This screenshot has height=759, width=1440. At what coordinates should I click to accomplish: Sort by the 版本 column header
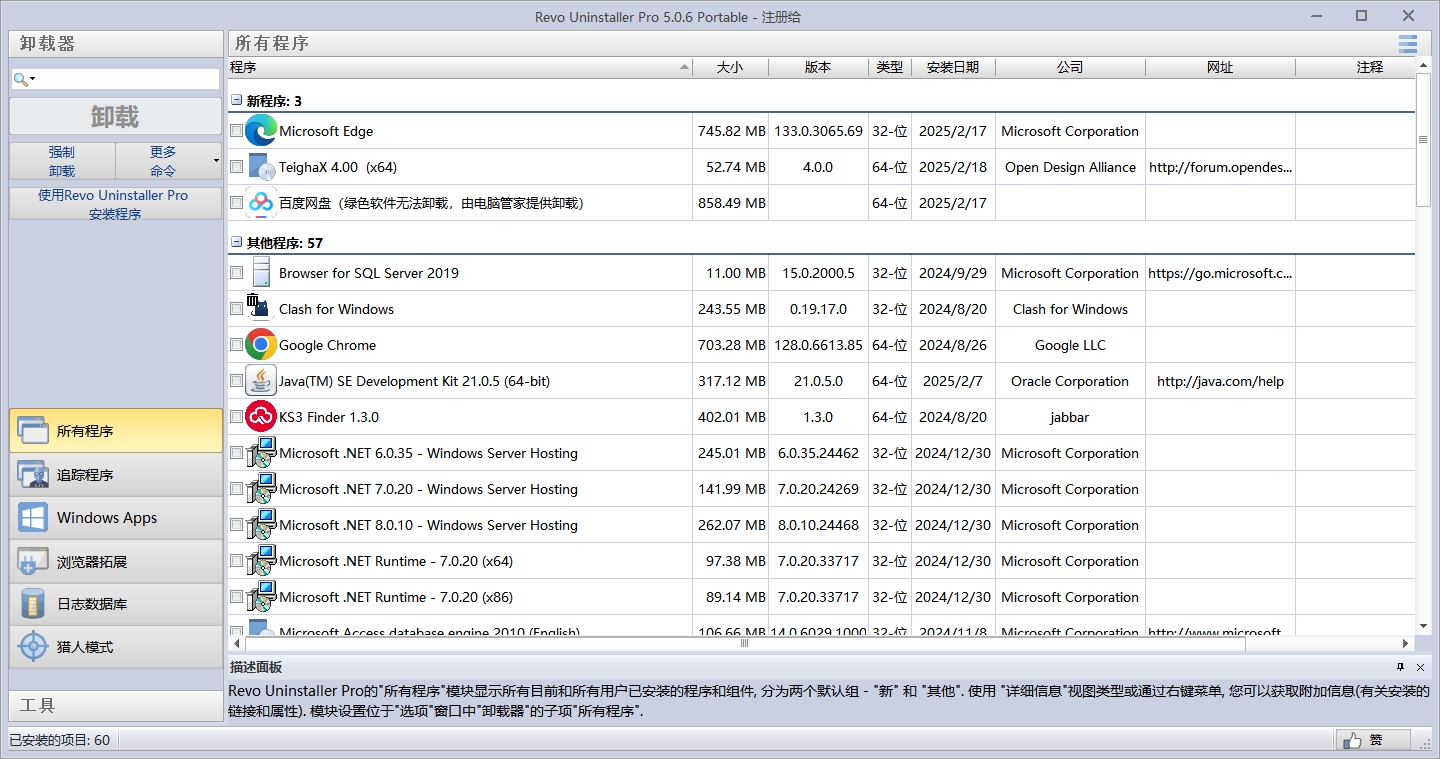818,67
